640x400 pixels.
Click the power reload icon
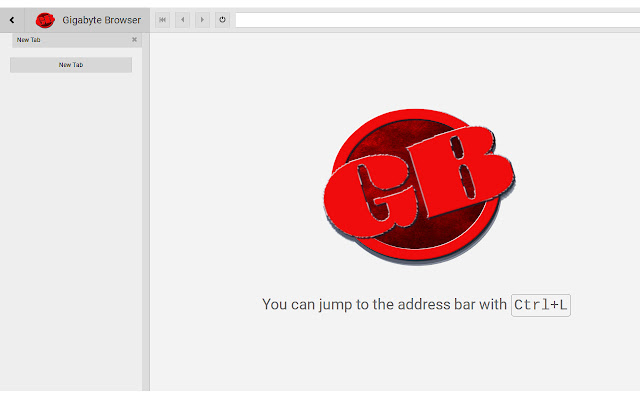[222, 20]
